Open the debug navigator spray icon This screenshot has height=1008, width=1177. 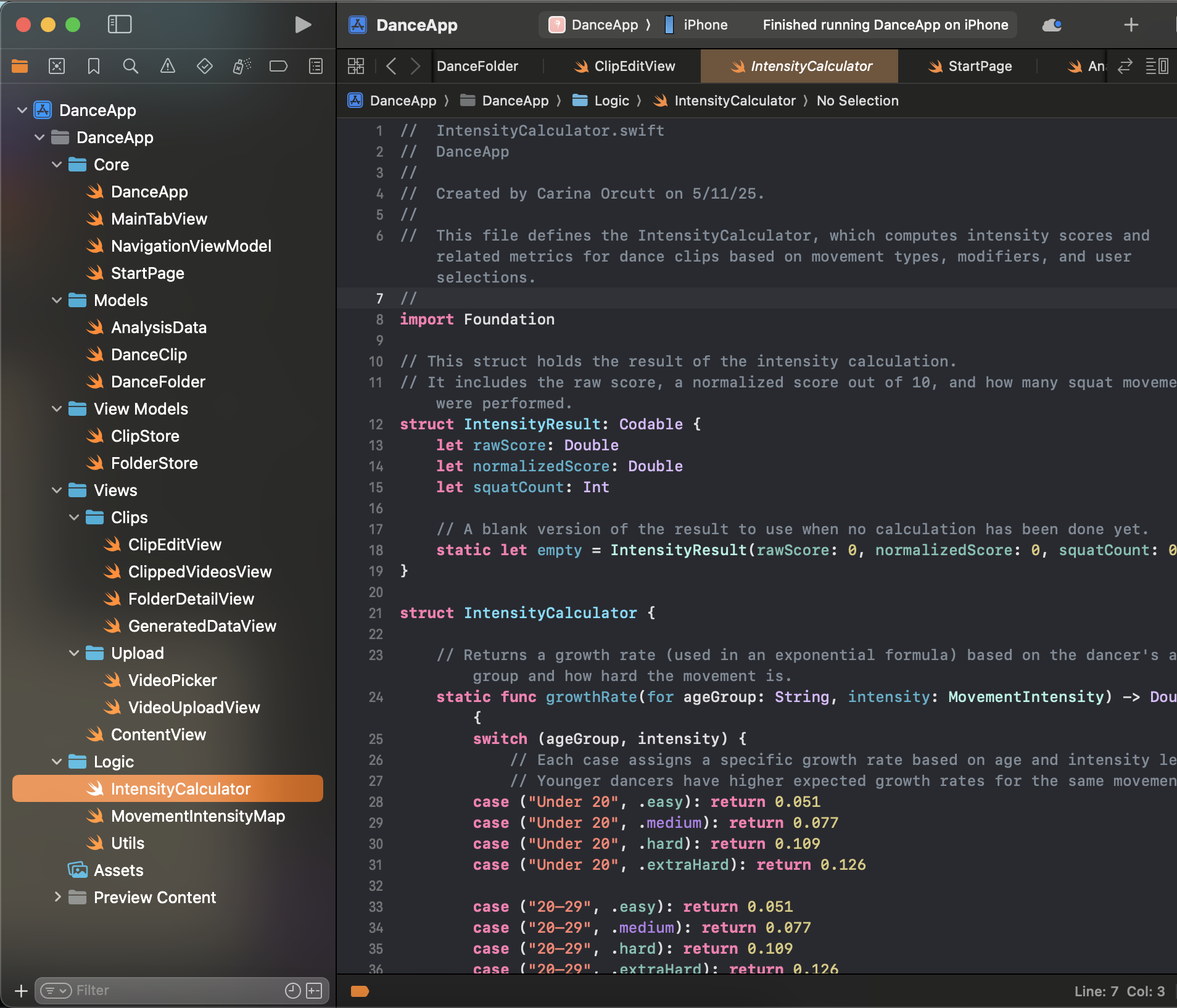(242, 66)
